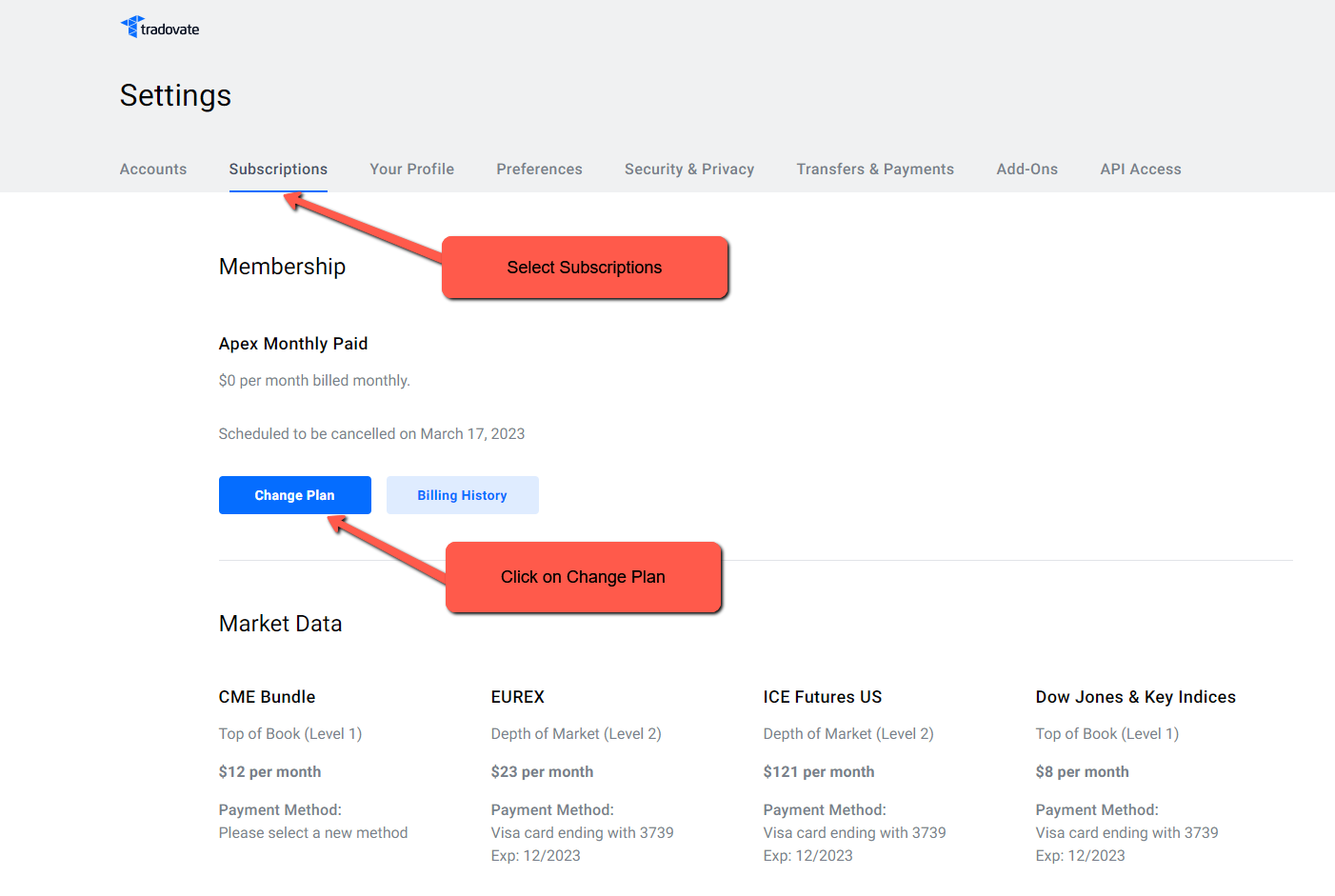The image size is (1335, 896).
Task: Click the EUREX title
Action: click(518, 697)
